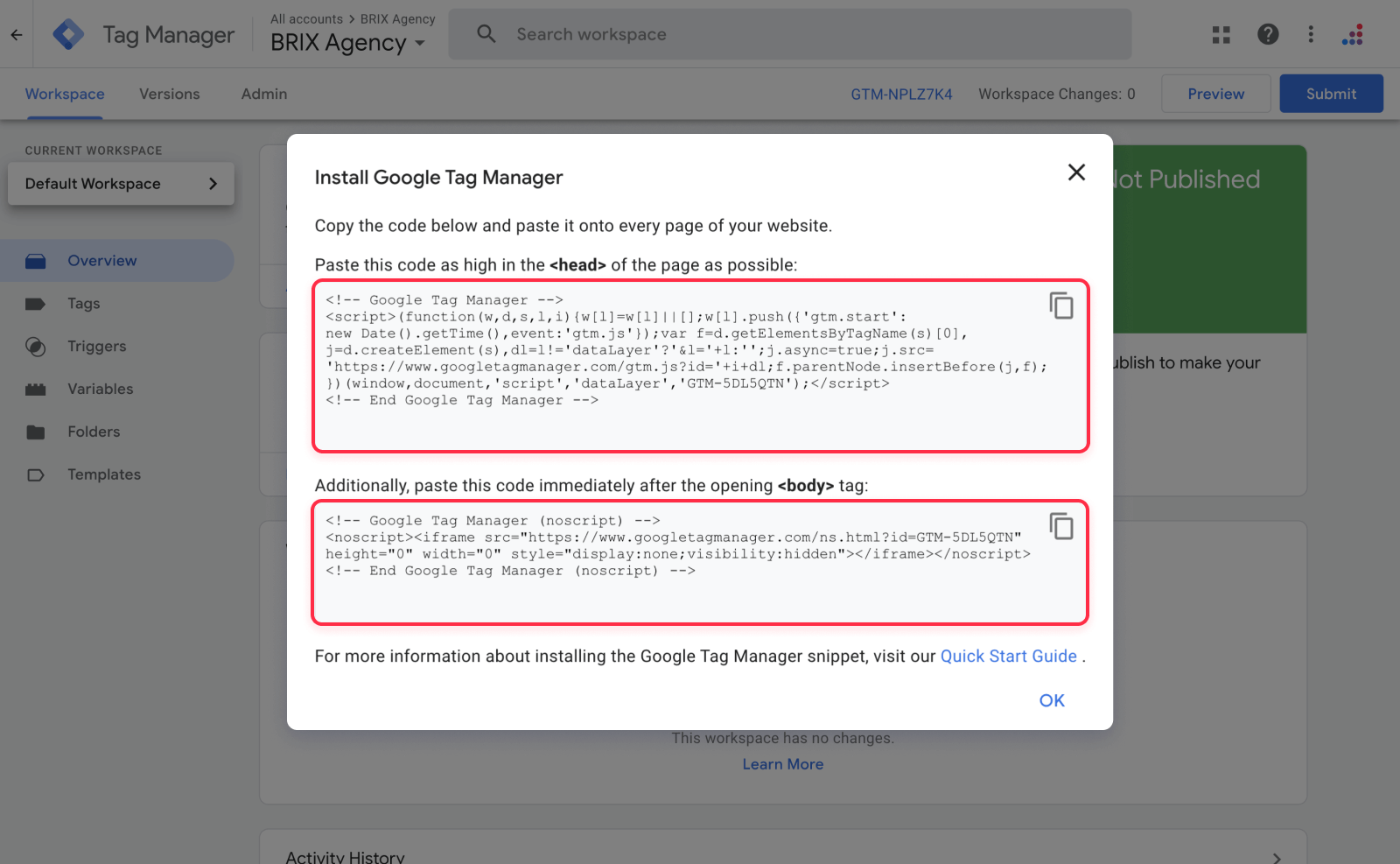1400x864 pixels.
Task: Click the Learn More link
Action: point(783,764)
